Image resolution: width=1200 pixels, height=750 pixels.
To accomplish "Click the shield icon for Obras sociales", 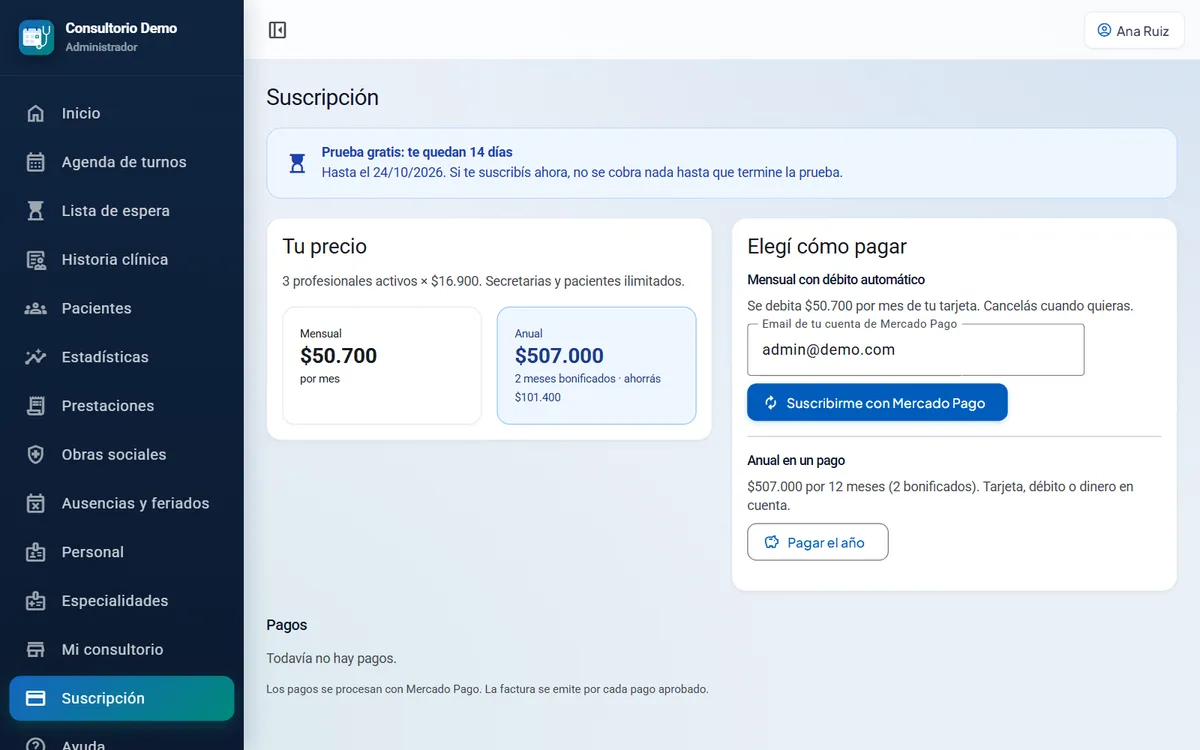I will (36, 455).
